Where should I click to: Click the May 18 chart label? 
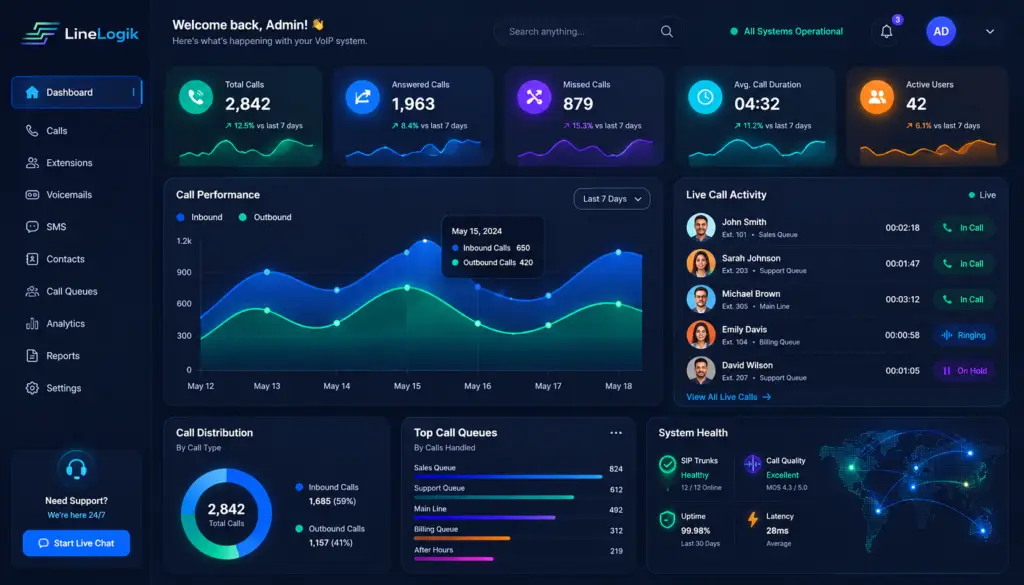618,386
